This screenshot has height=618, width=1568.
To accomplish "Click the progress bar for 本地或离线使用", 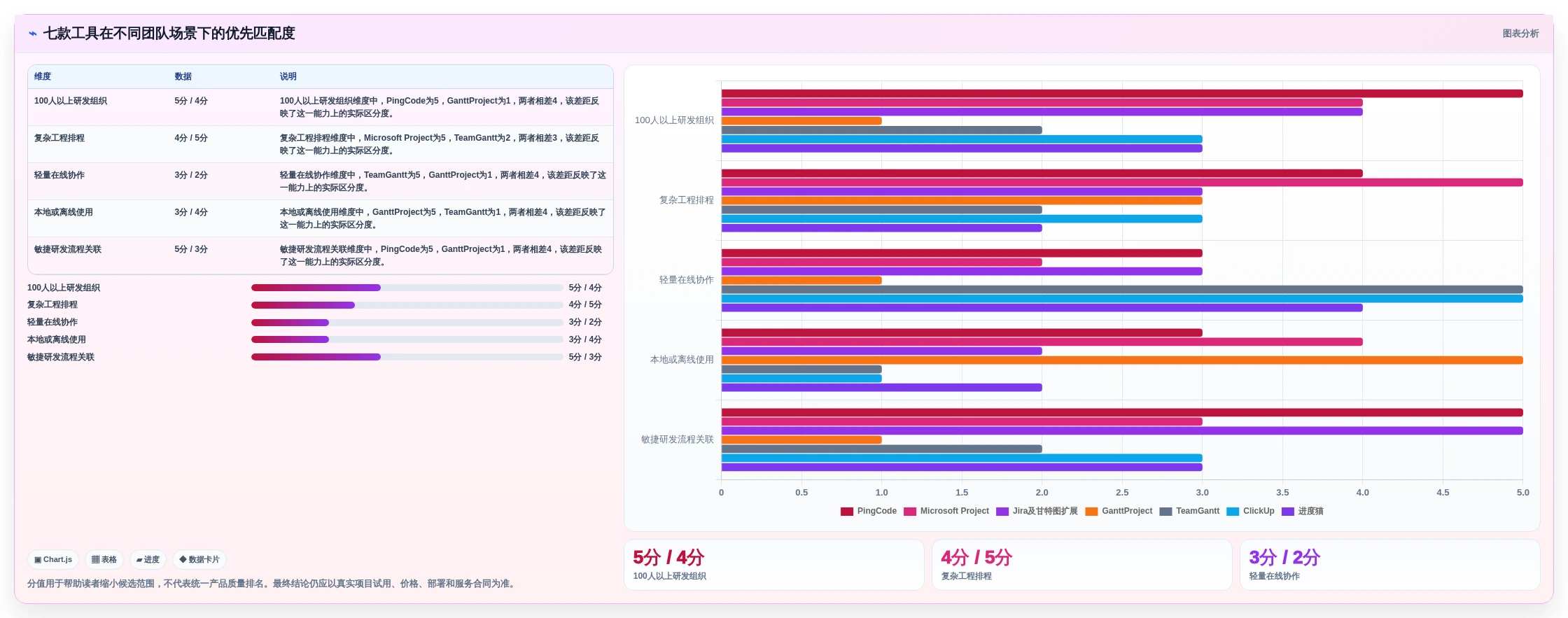I will [407, 339].
